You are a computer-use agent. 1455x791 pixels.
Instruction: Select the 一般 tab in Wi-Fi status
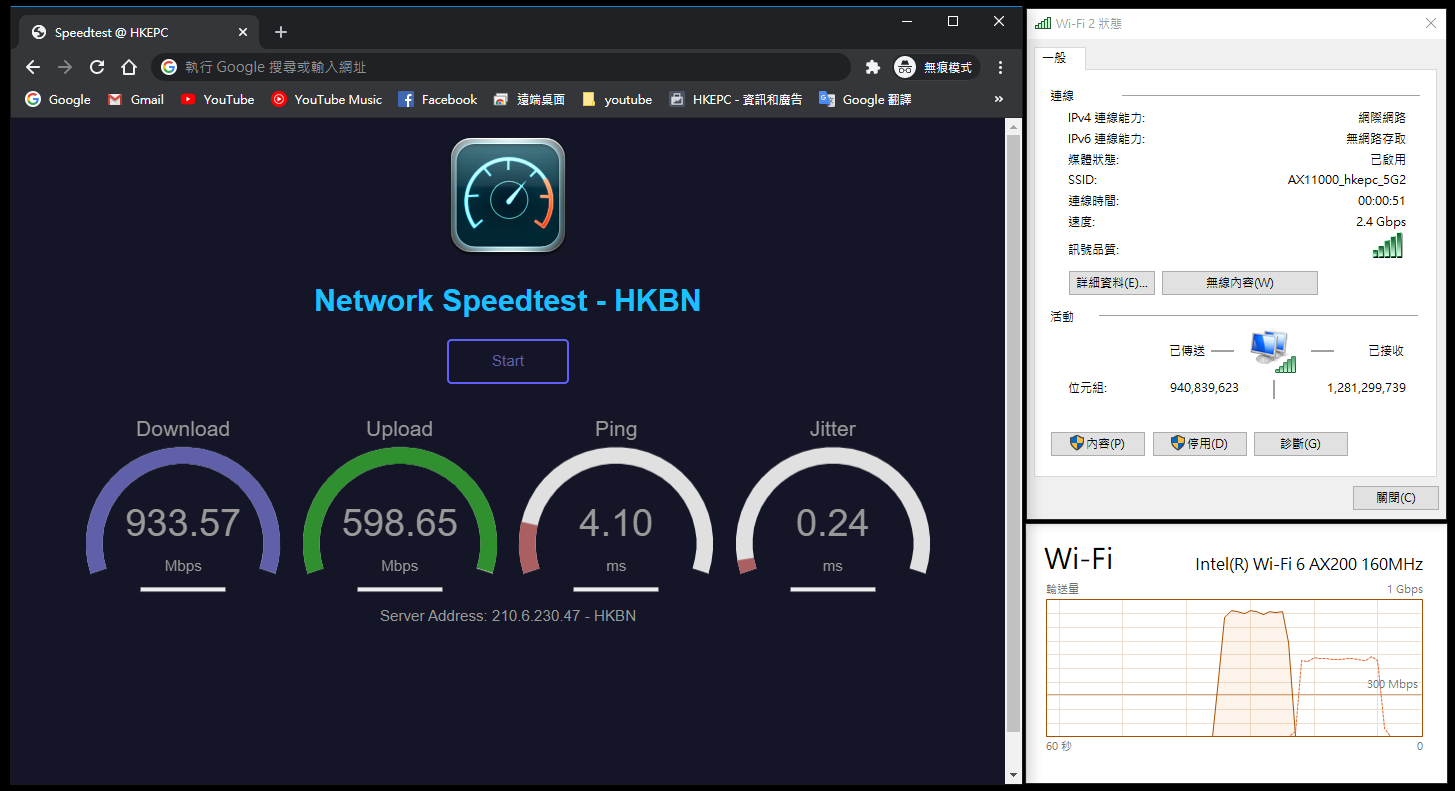click(x=1059, y=58)
